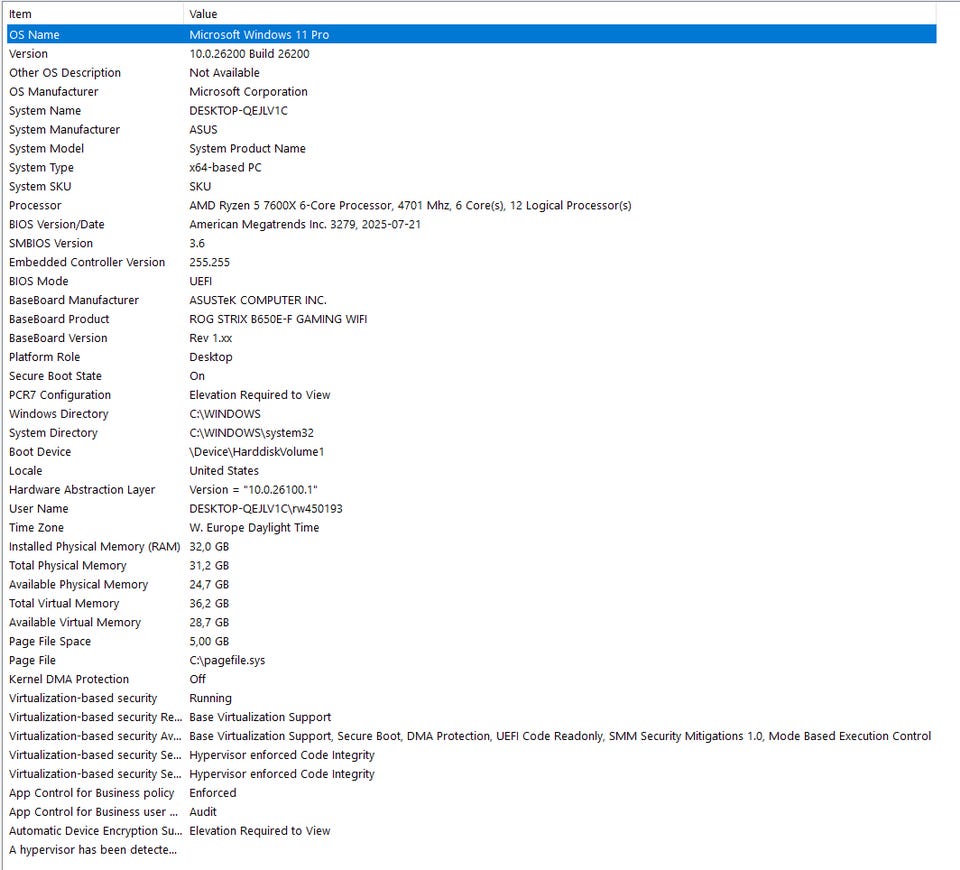Select the "W. Europe Daylight Time" value

pyautogui.click(x=254, y=528)
